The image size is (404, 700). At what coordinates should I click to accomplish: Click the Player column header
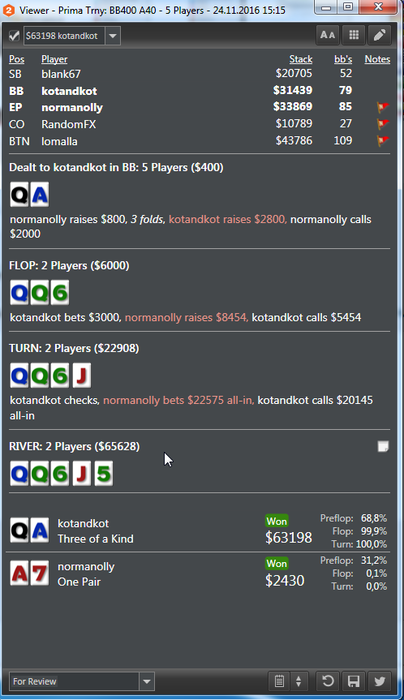(54, 59)
